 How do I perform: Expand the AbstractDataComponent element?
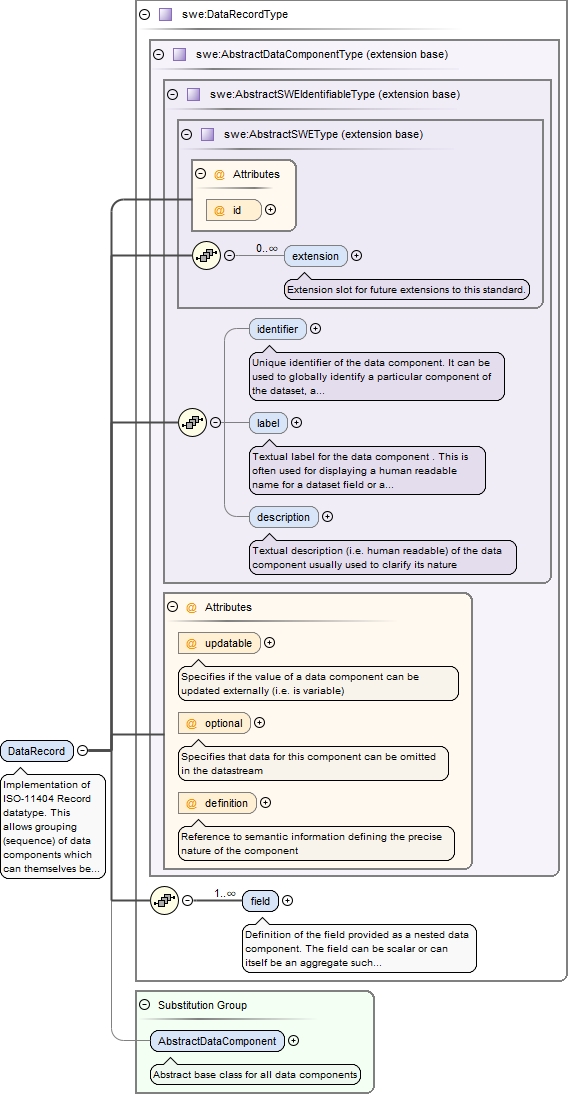294,1041
